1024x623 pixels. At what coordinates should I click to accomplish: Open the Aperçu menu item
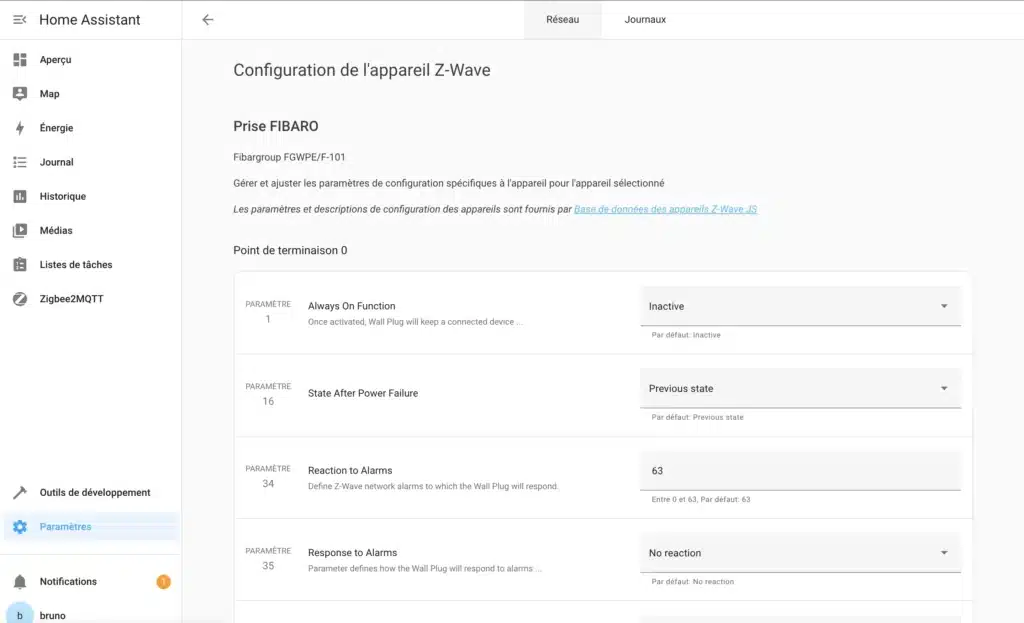(56, 59)
